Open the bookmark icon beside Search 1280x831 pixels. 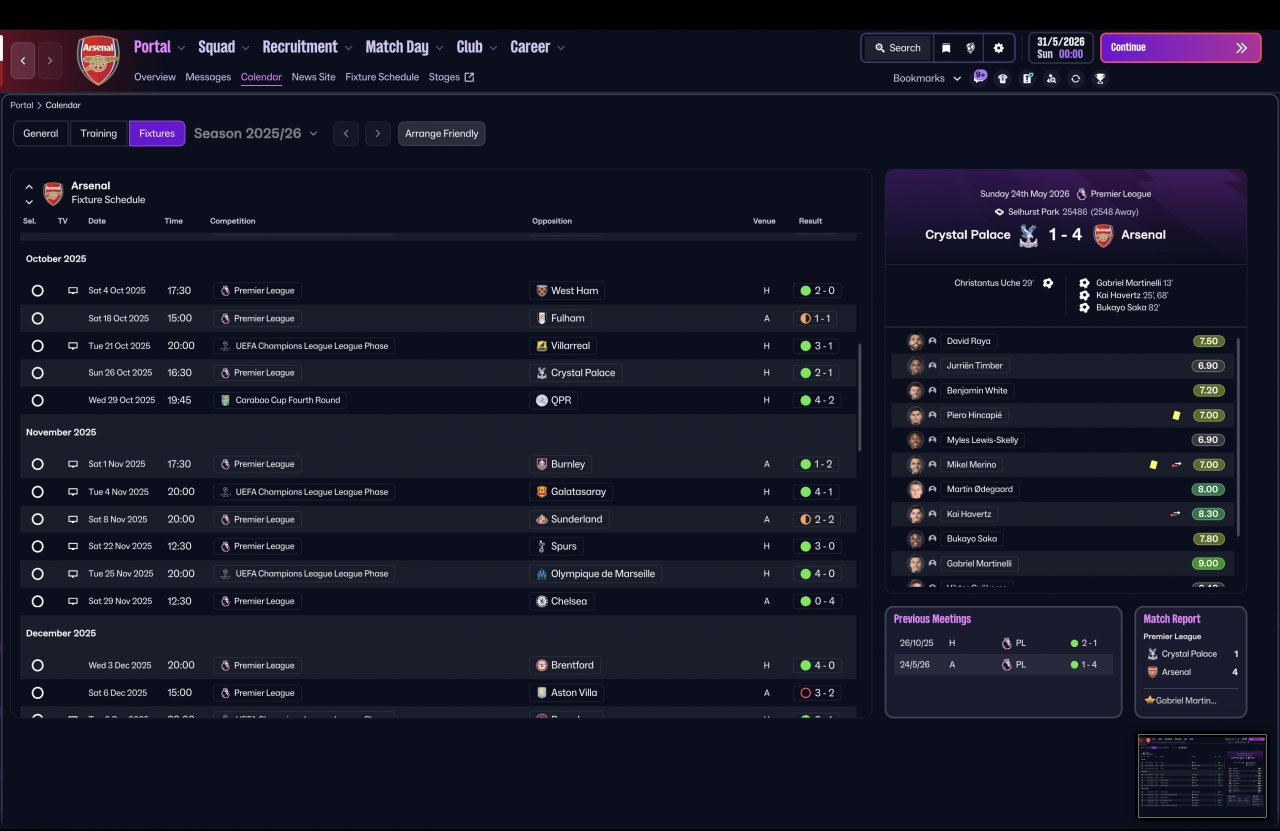(946, 48)
